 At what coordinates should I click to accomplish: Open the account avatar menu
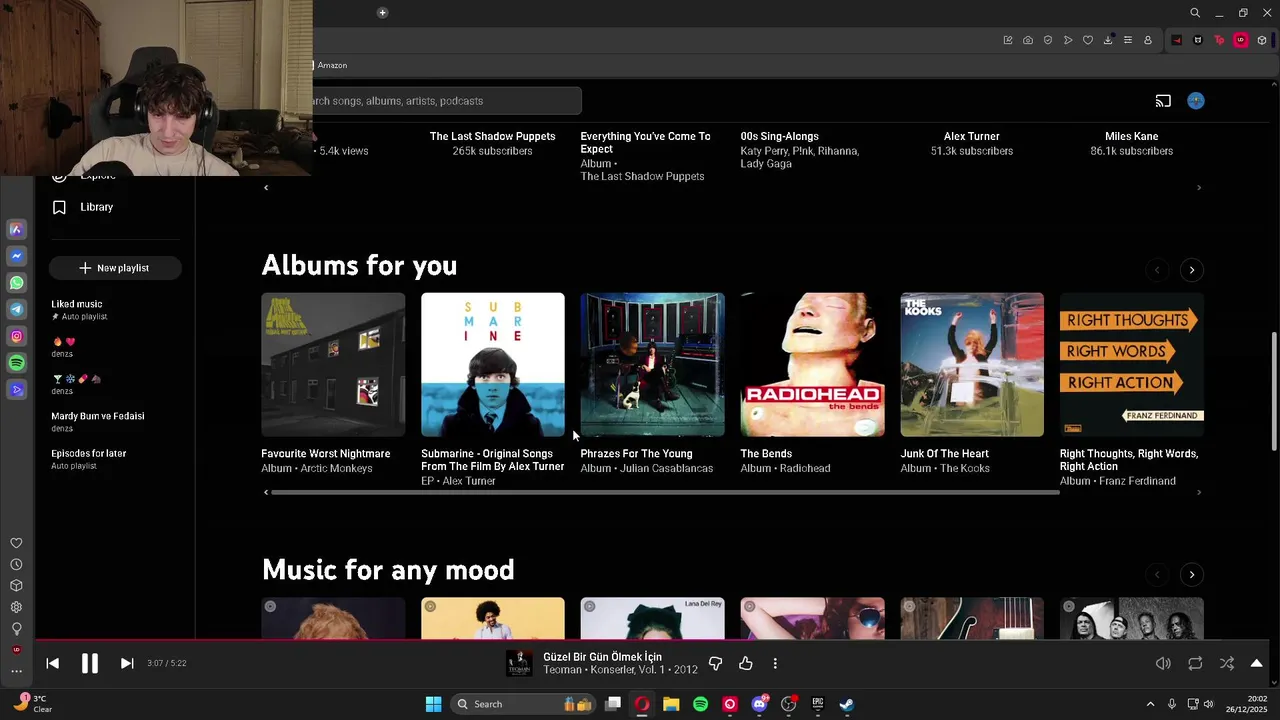pyautogui.click(x=1196, y=101)
